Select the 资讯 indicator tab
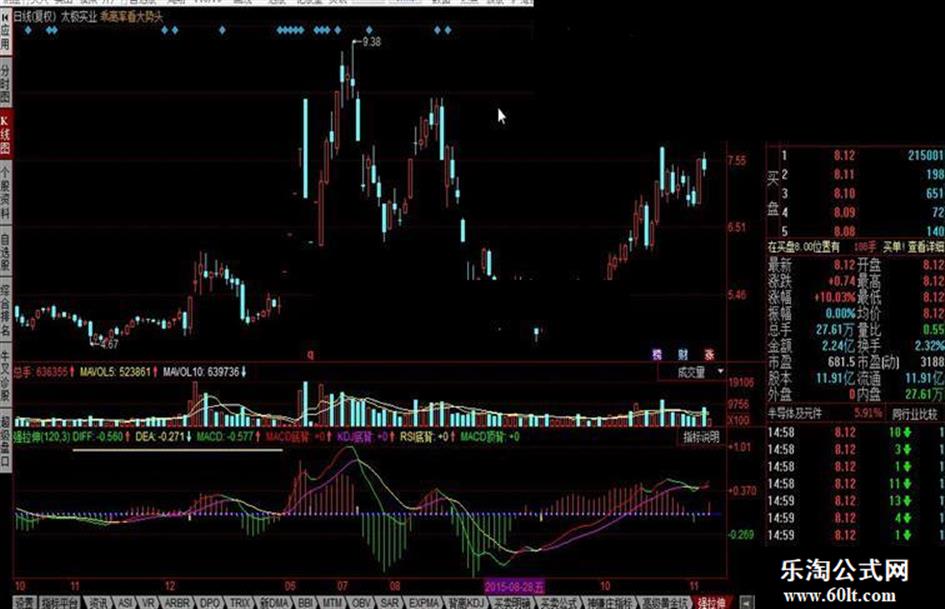The width and height of the screenshot is (945, 609). [98, 603]
